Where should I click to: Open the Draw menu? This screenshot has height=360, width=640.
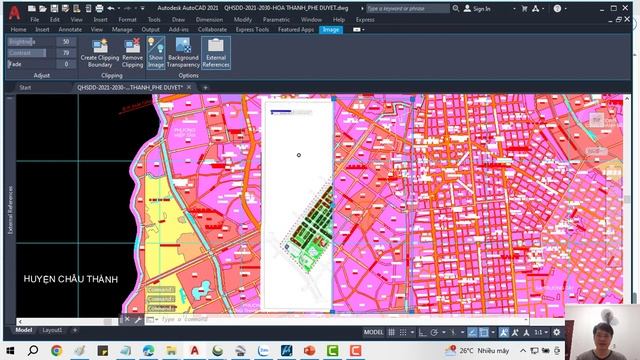(178, 20)
